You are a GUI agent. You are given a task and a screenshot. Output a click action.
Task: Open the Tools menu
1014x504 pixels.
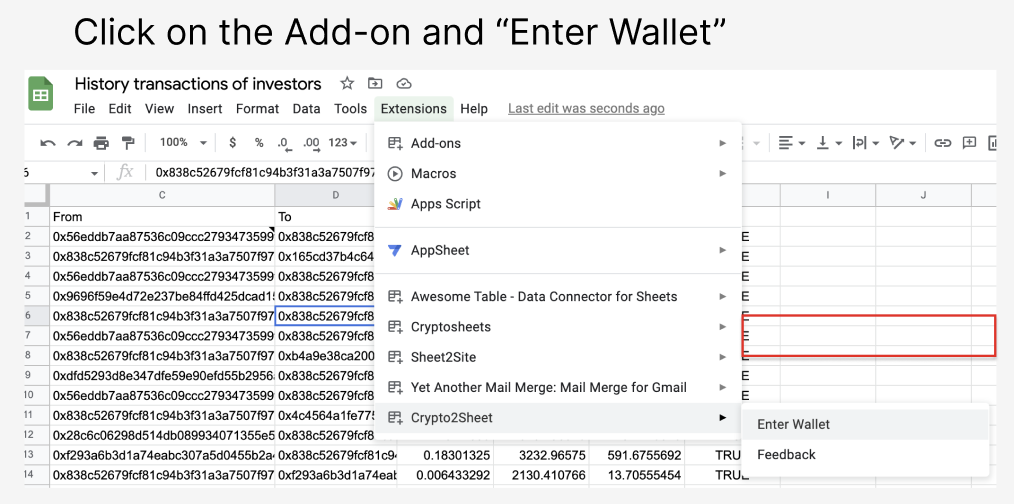coord(351,109)
